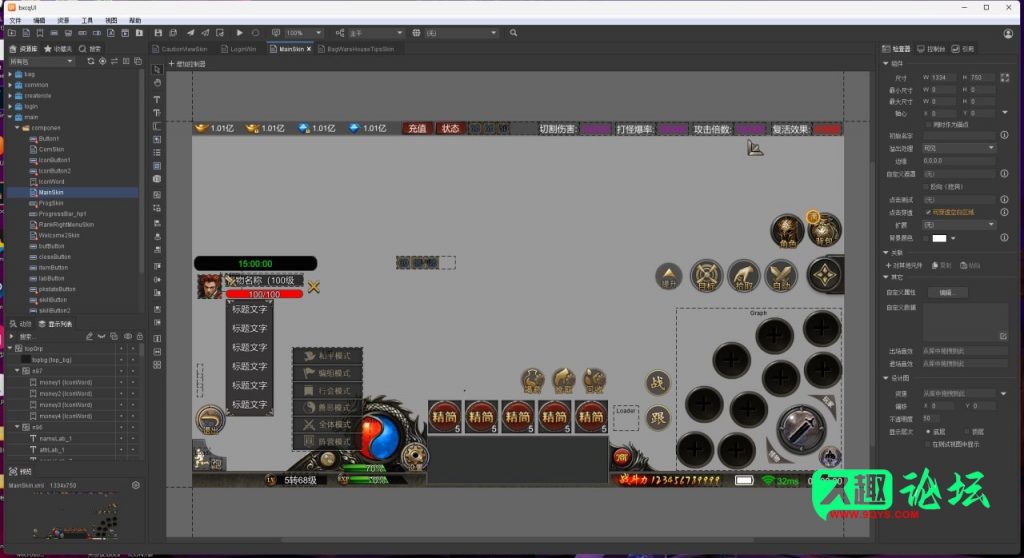Expand the common package in tree
The height and width of the screenshot is (558, 1024).
[x=10, y=85]
